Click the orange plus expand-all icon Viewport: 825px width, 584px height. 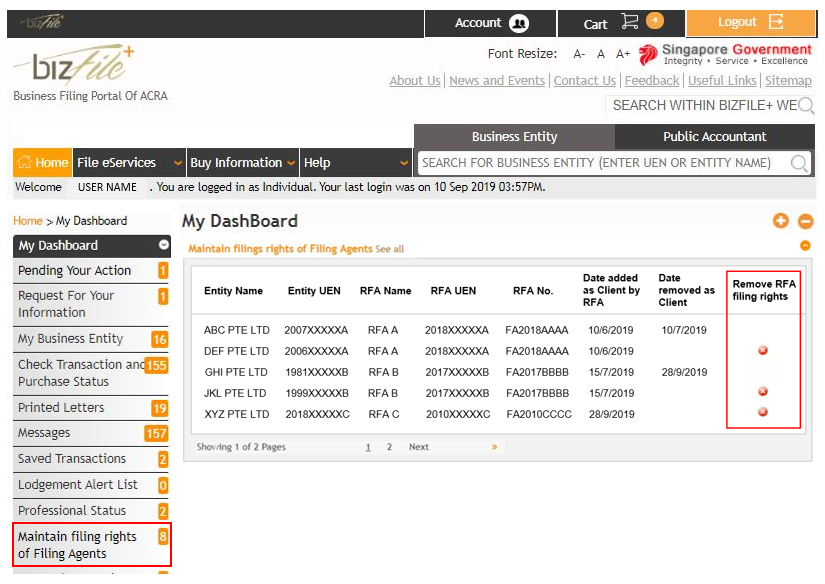click(x=781, y=221)
